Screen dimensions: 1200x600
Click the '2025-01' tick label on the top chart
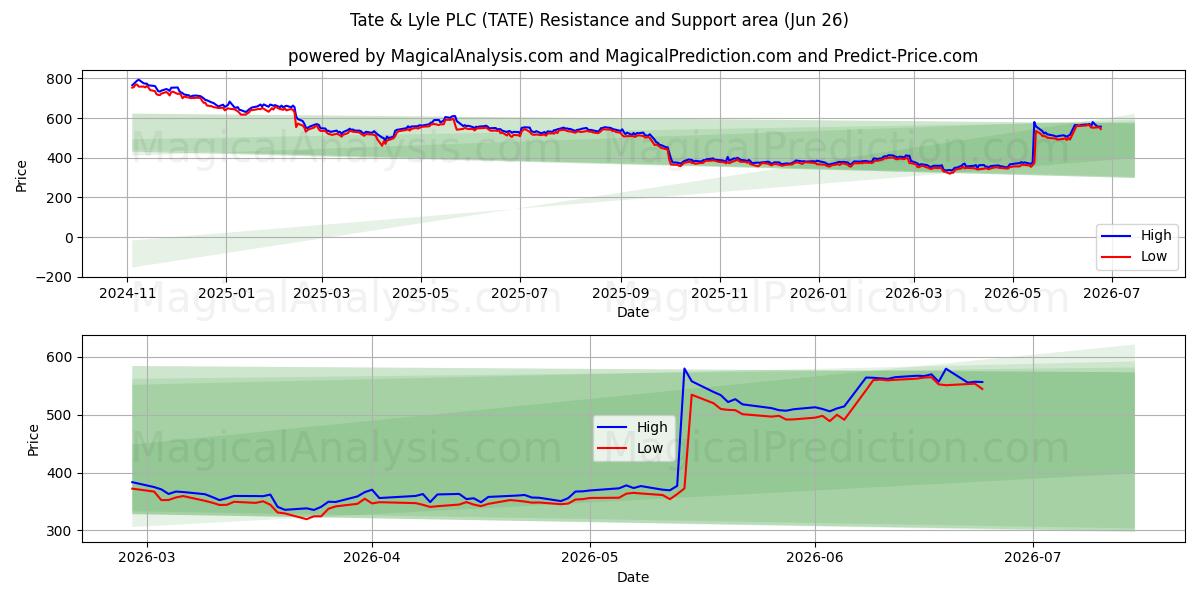point(226,293)
